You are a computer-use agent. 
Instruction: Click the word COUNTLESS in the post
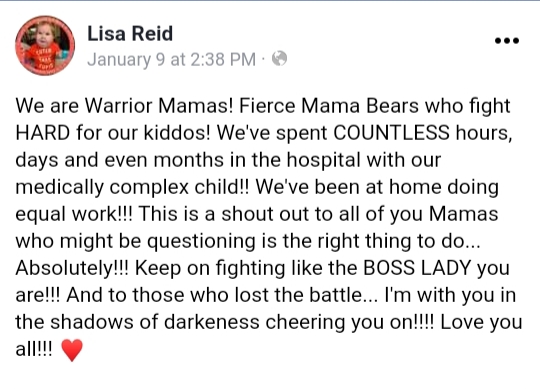click(x=391, y=133)
